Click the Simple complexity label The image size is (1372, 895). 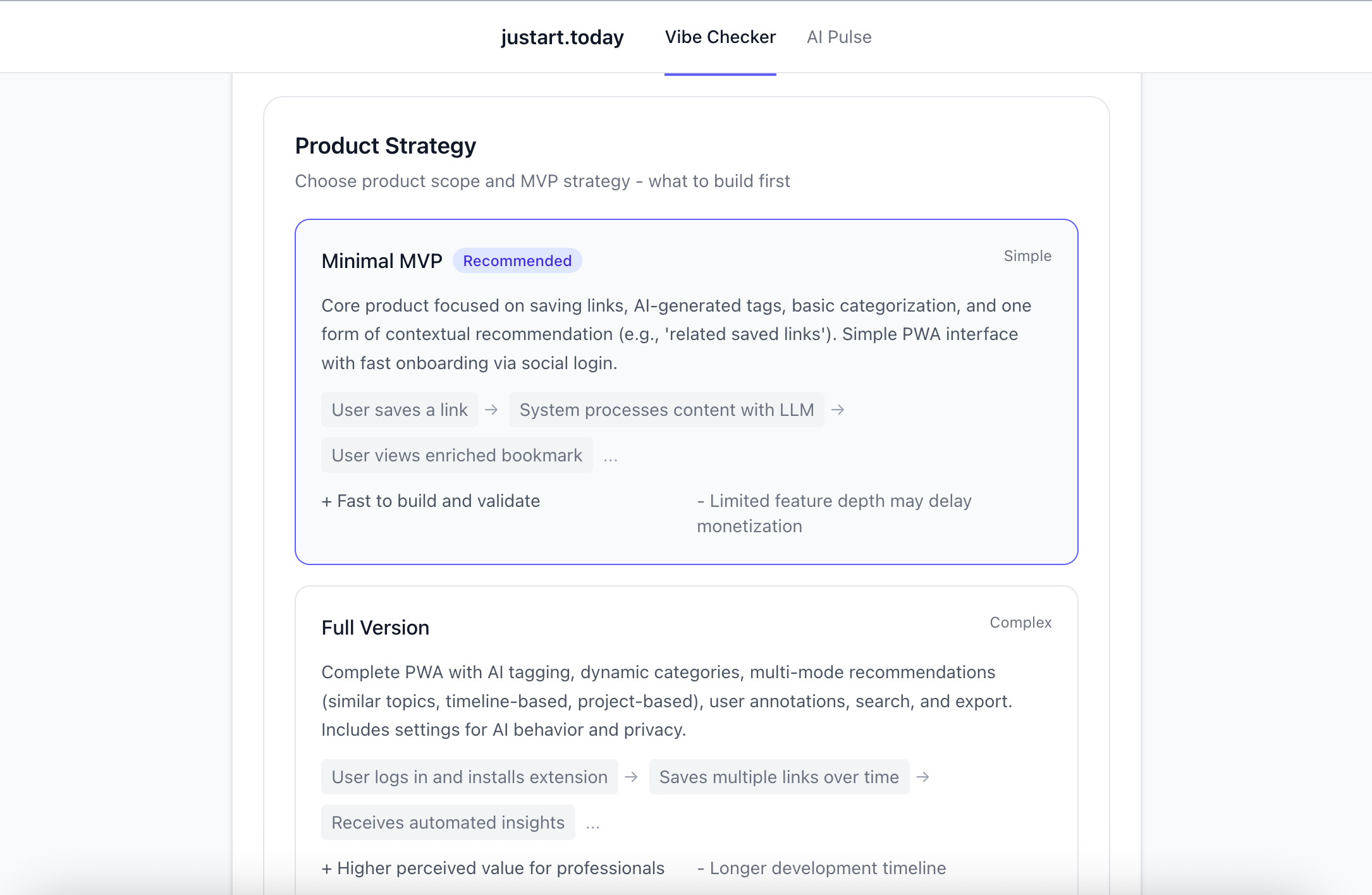click(1027, 256)
